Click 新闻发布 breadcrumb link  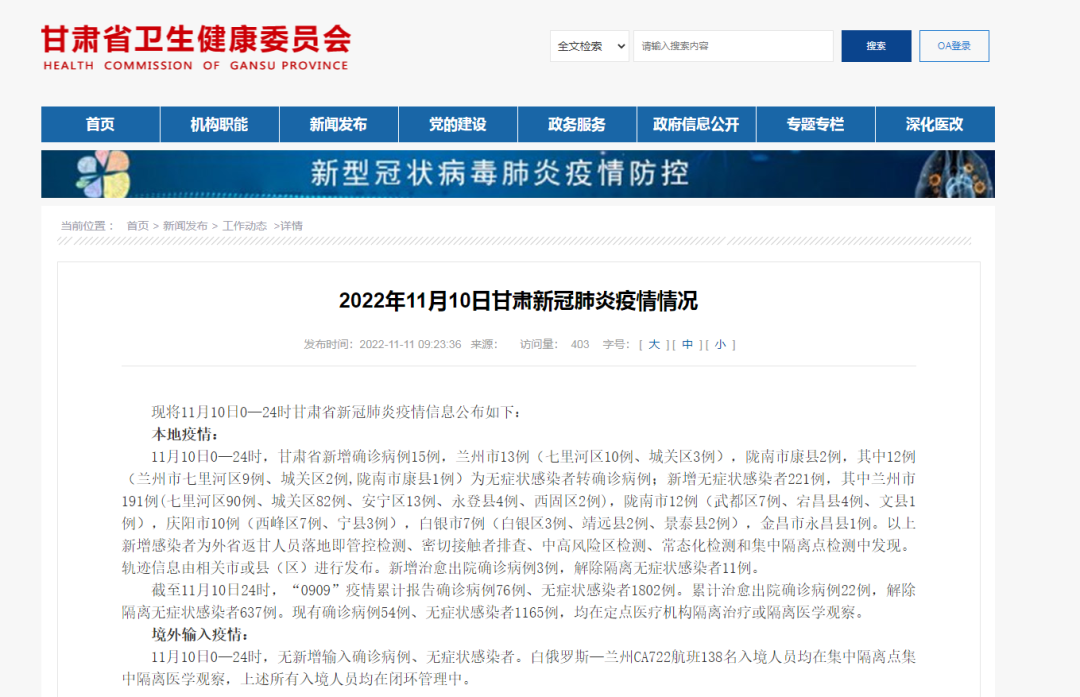pyautogui.click(x=185, y=226)
